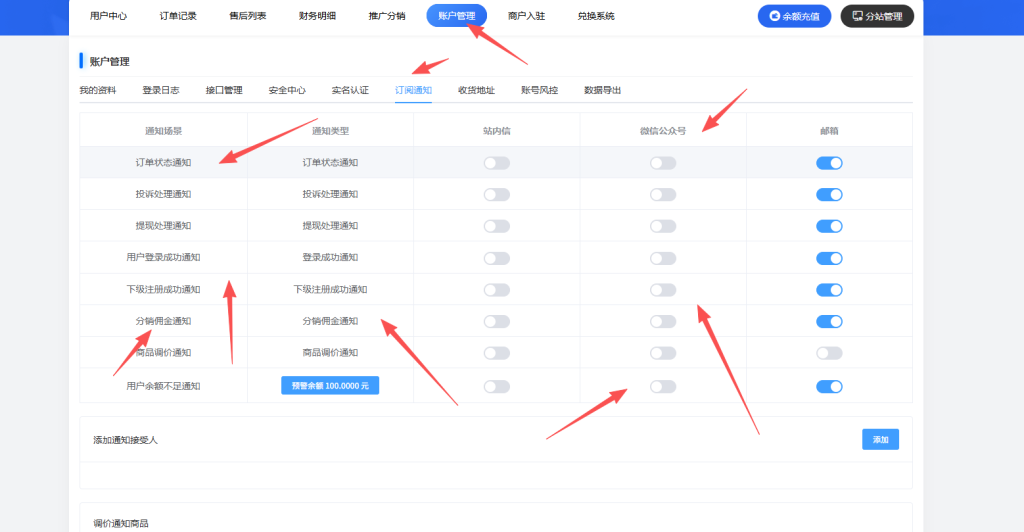Click the 余额充值 recharge button
The height and width of the screenshot is (532, 1024).
[x=794, y=16]
